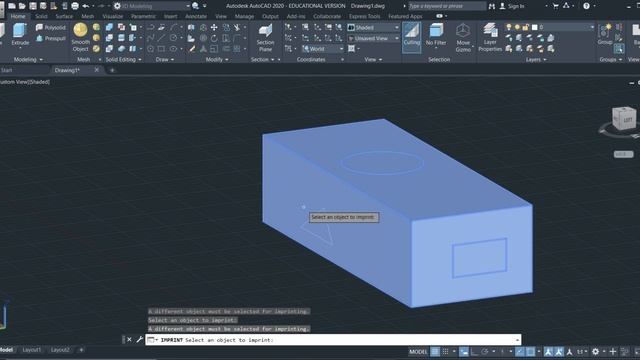This screenshot has height=360, width=640.
Task: Expand the Modeling panel
Action: (x=28, y=60)
